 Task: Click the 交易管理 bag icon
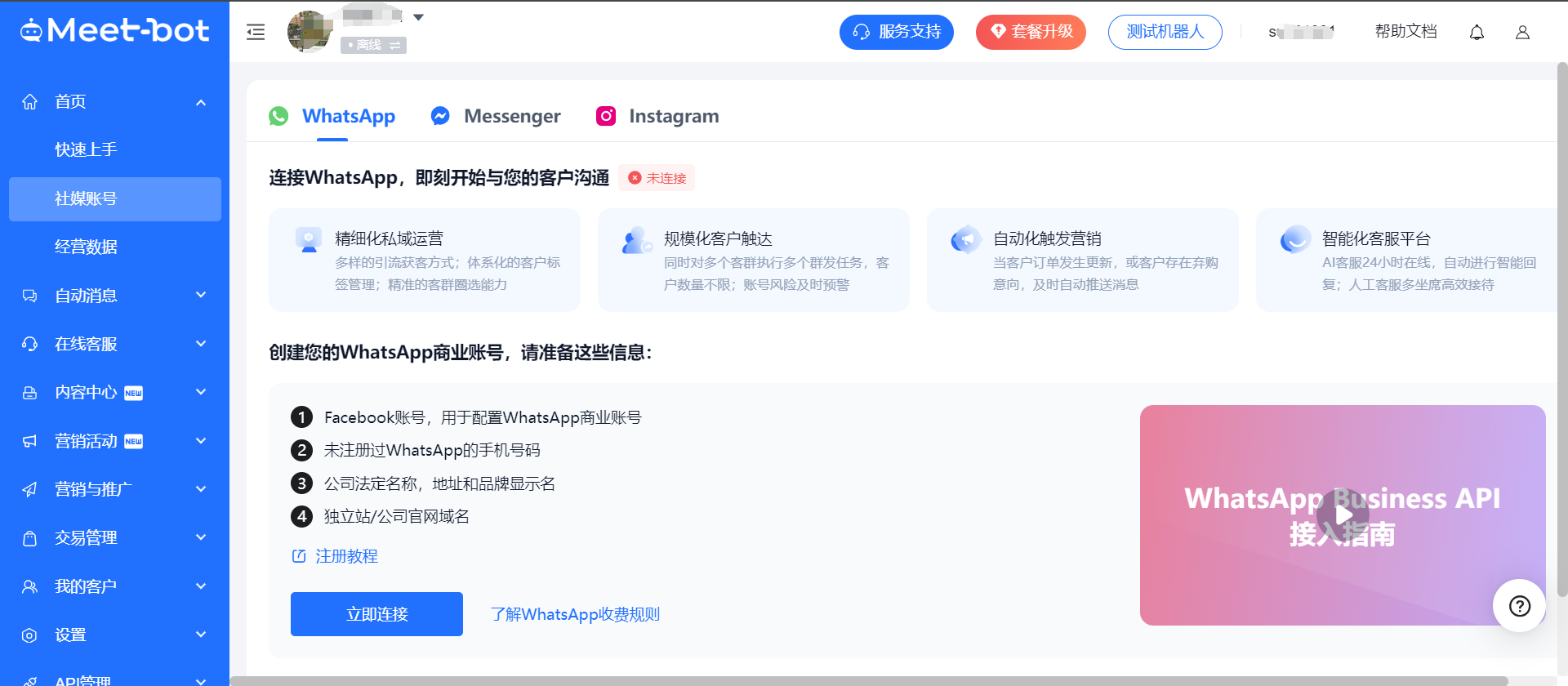29,538
